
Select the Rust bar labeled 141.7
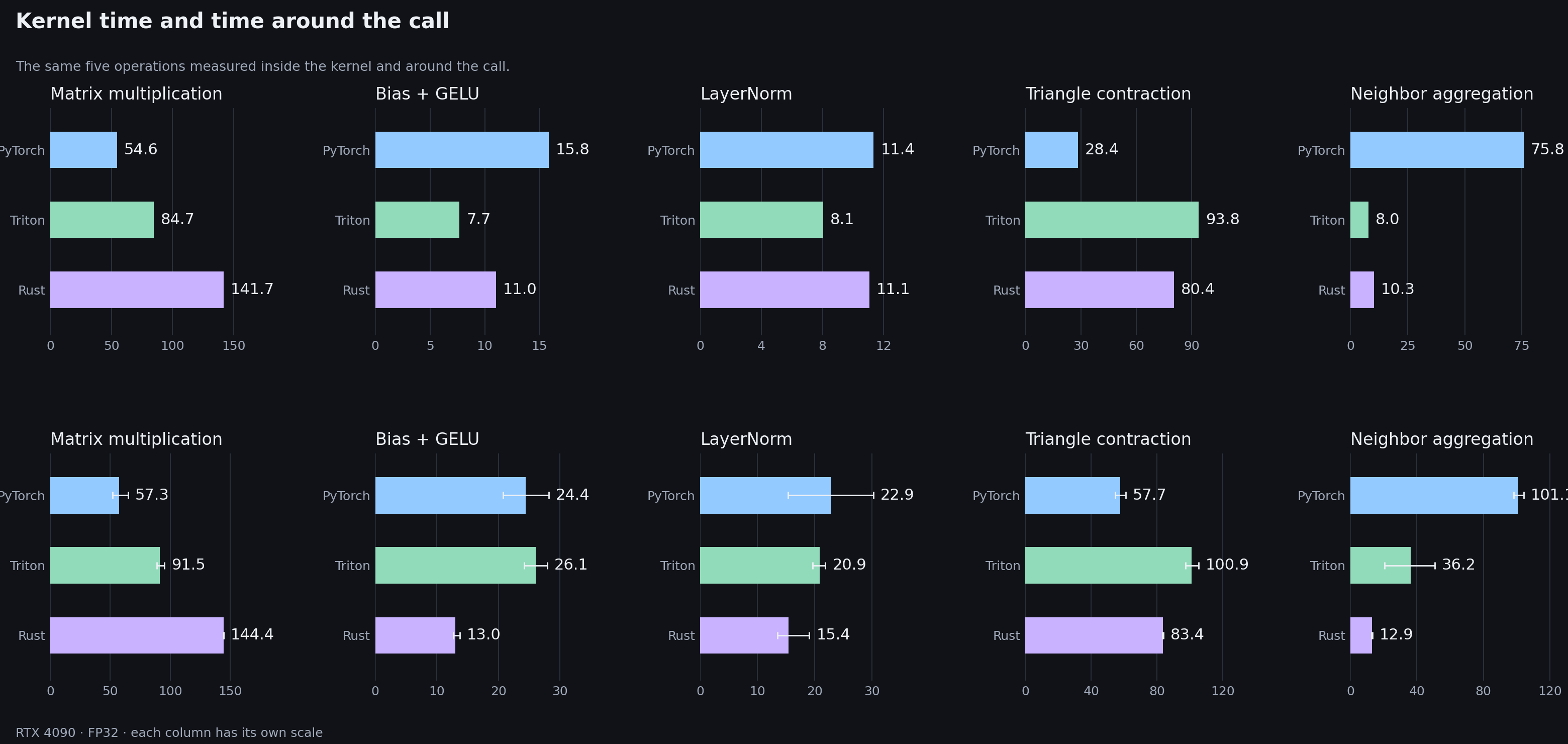(x=137, y=290)
